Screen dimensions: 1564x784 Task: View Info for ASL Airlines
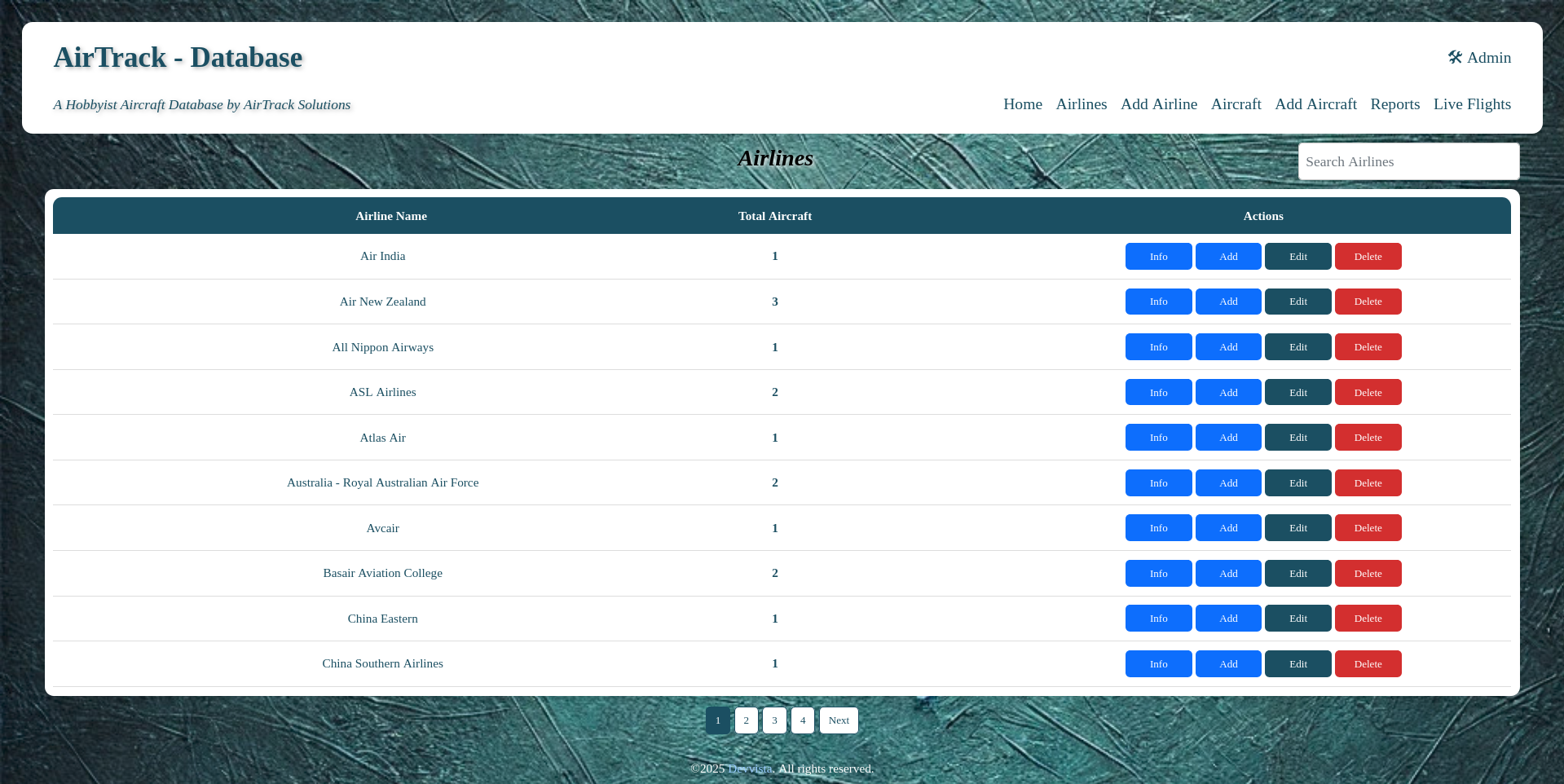(1158, 392)
